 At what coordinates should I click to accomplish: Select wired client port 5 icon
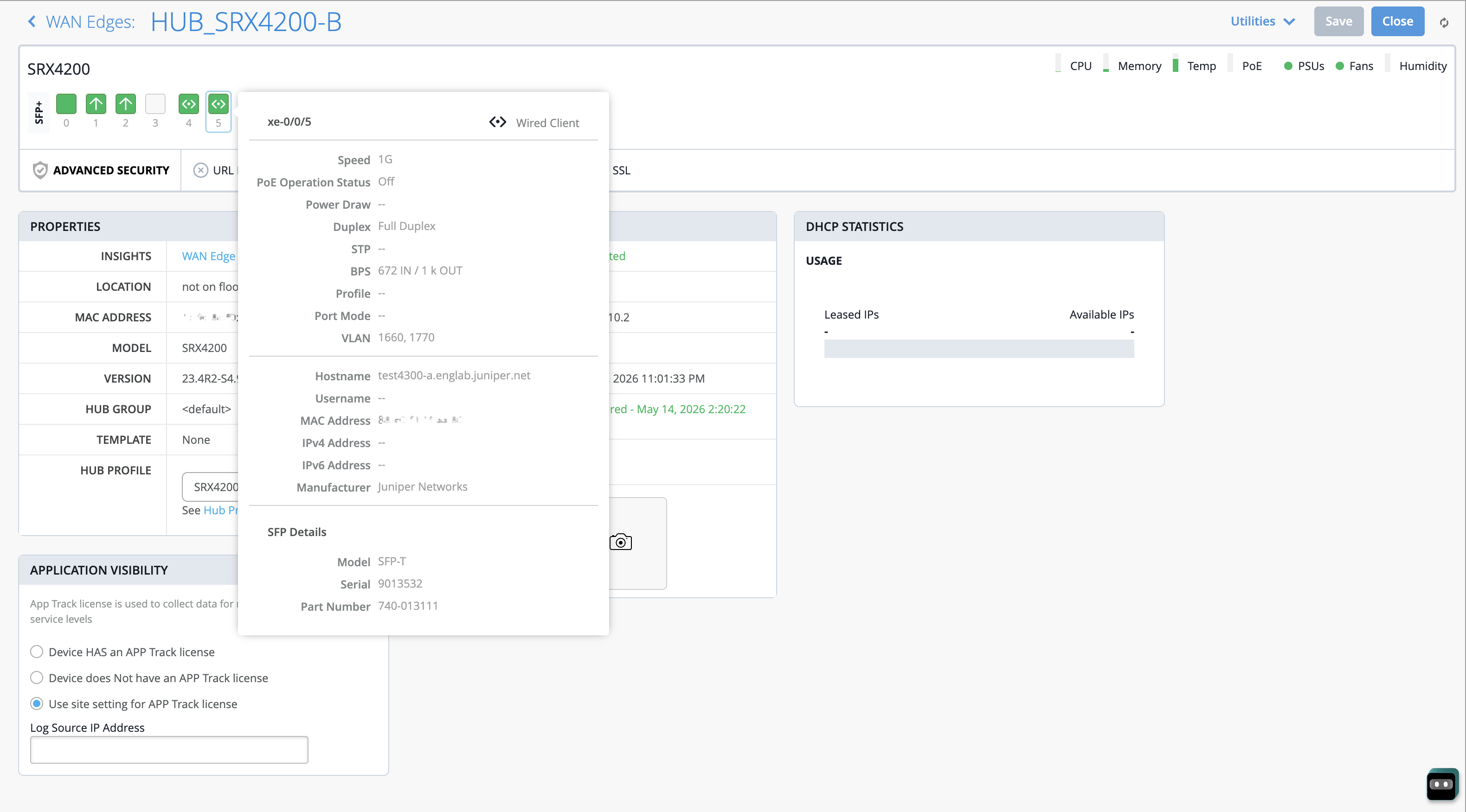(218, 104)
